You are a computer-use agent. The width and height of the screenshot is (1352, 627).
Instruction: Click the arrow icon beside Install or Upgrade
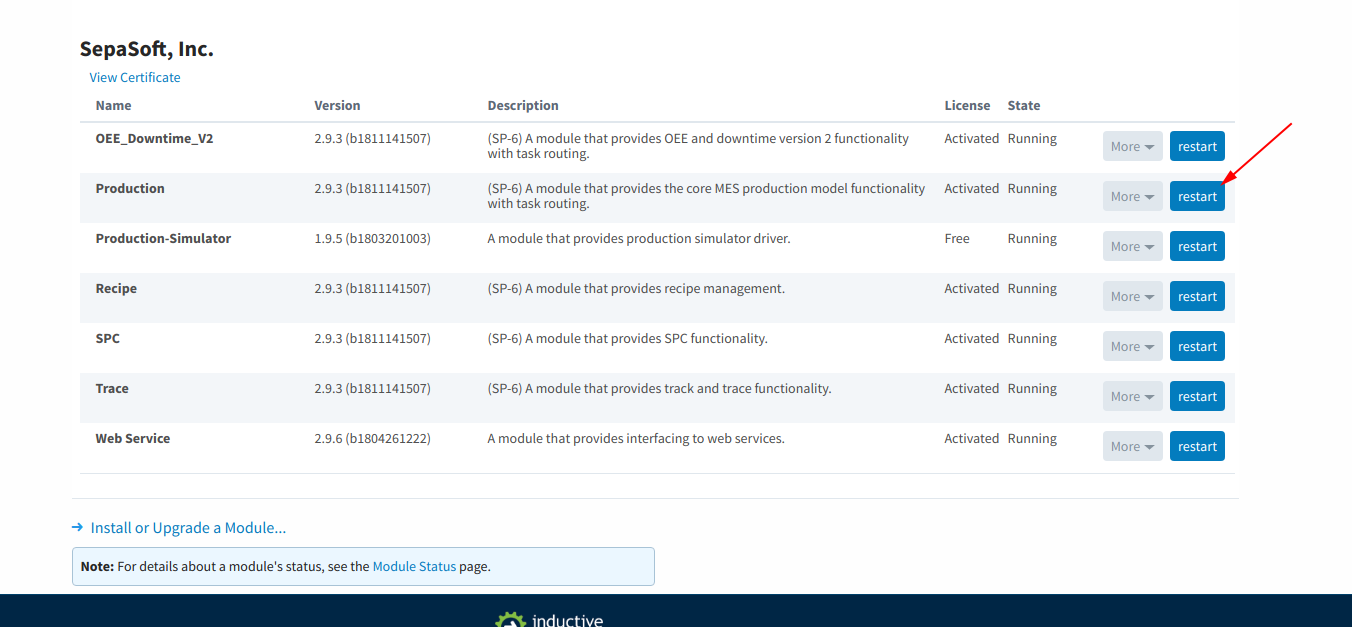[x=77, y=527]
